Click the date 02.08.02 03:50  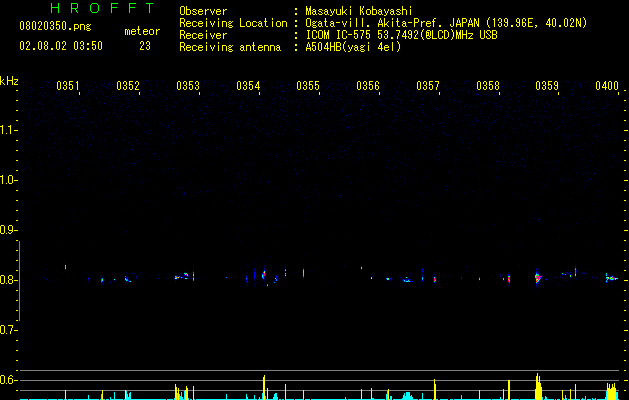point(61,46)
